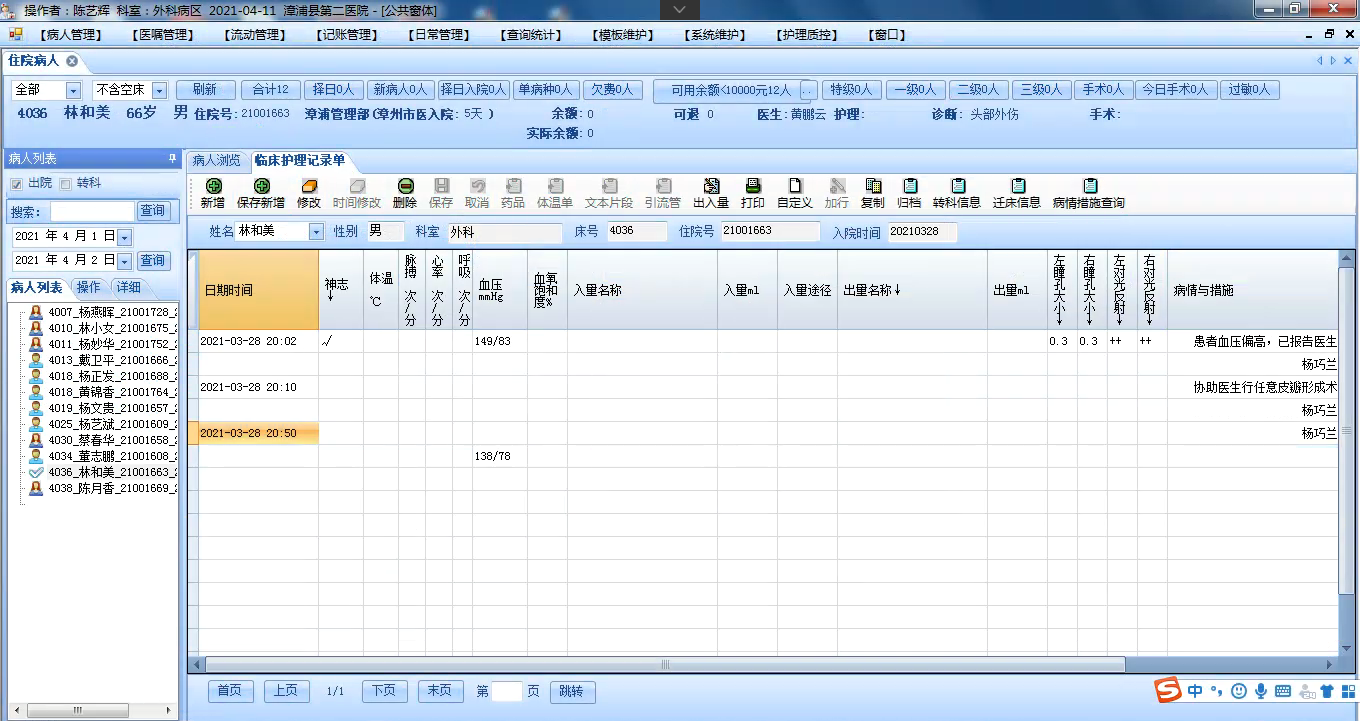Click the 搜索 input field
Image resolution: width=1360 pixels, height=721 pixels.
92,211
